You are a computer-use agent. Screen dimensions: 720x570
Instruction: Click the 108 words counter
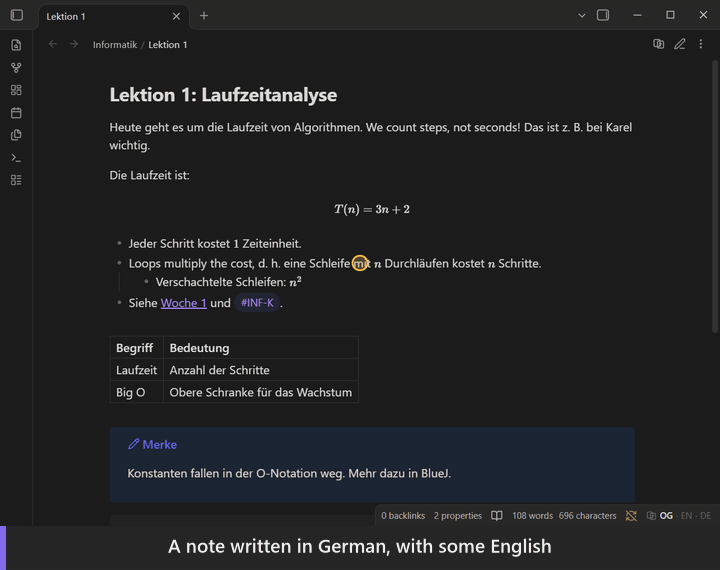(532, 516)
